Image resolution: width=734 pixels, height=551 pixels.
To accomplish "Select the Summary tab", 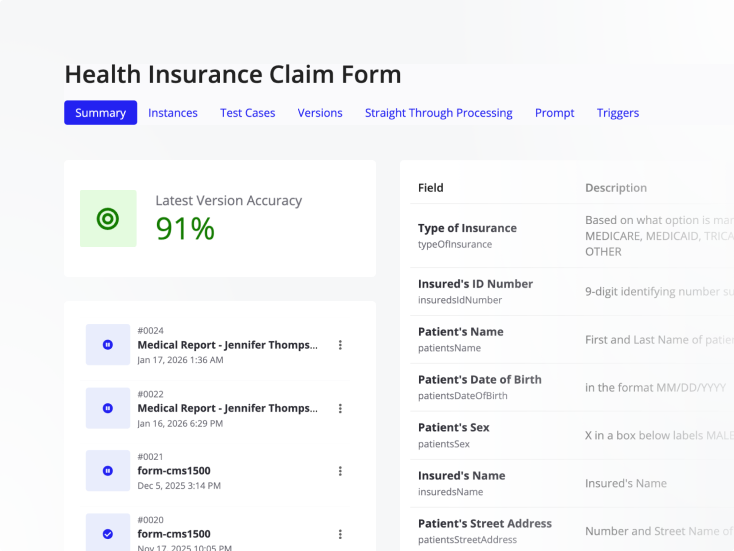I will click(x=100, y=113).
